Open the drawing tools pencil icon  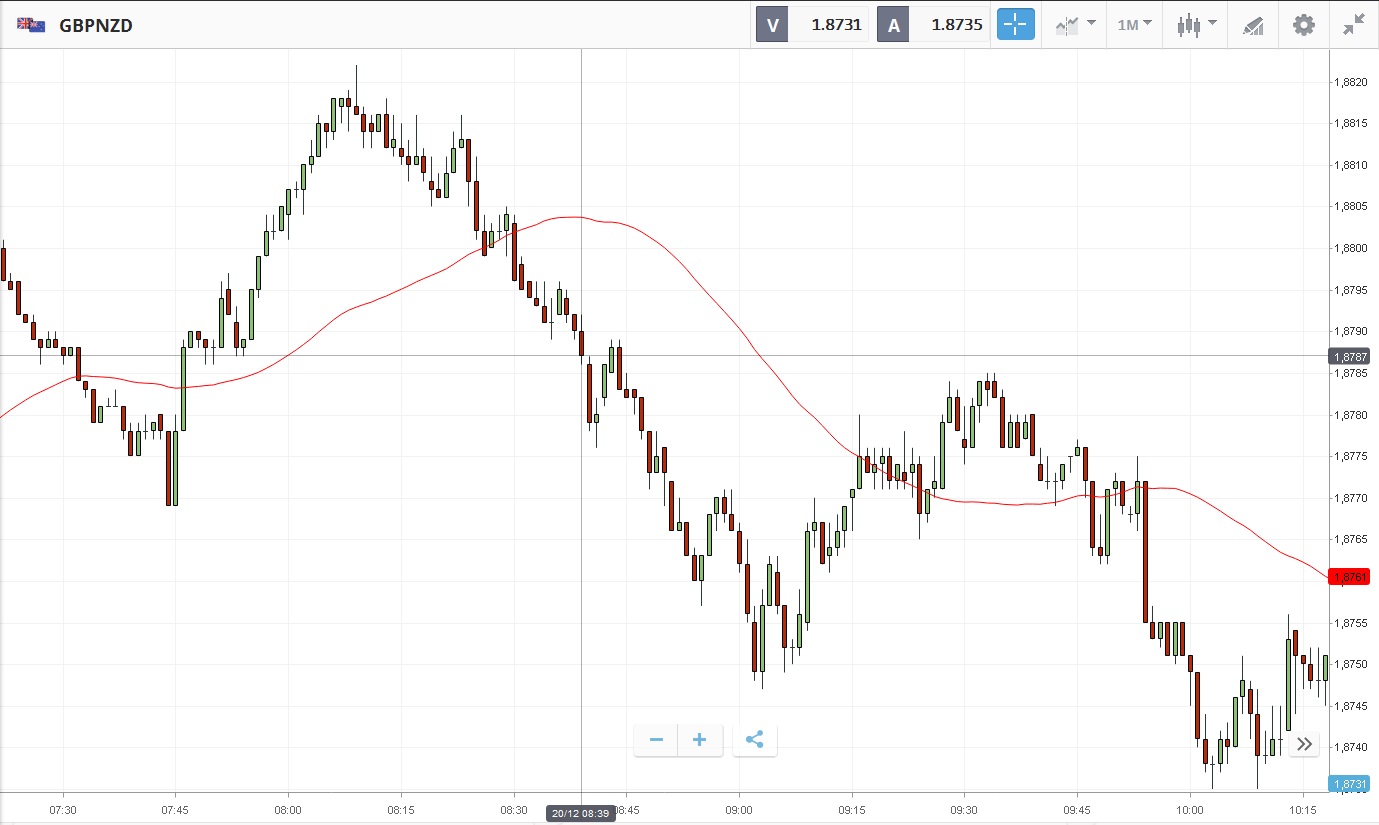tap(1253, 25)
